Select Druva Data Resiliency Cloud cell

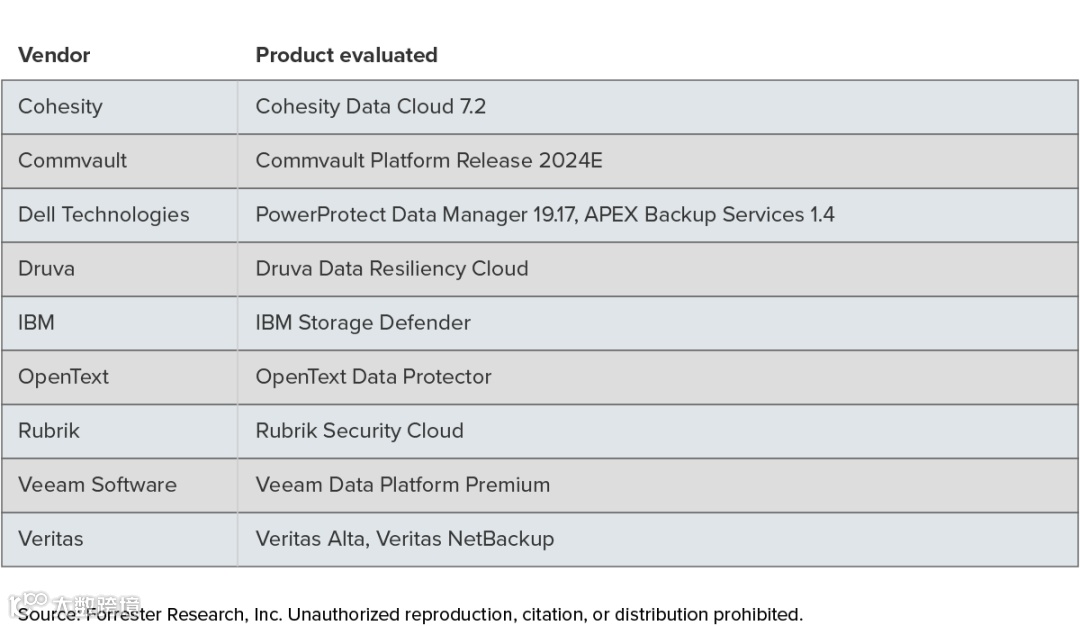392,269
